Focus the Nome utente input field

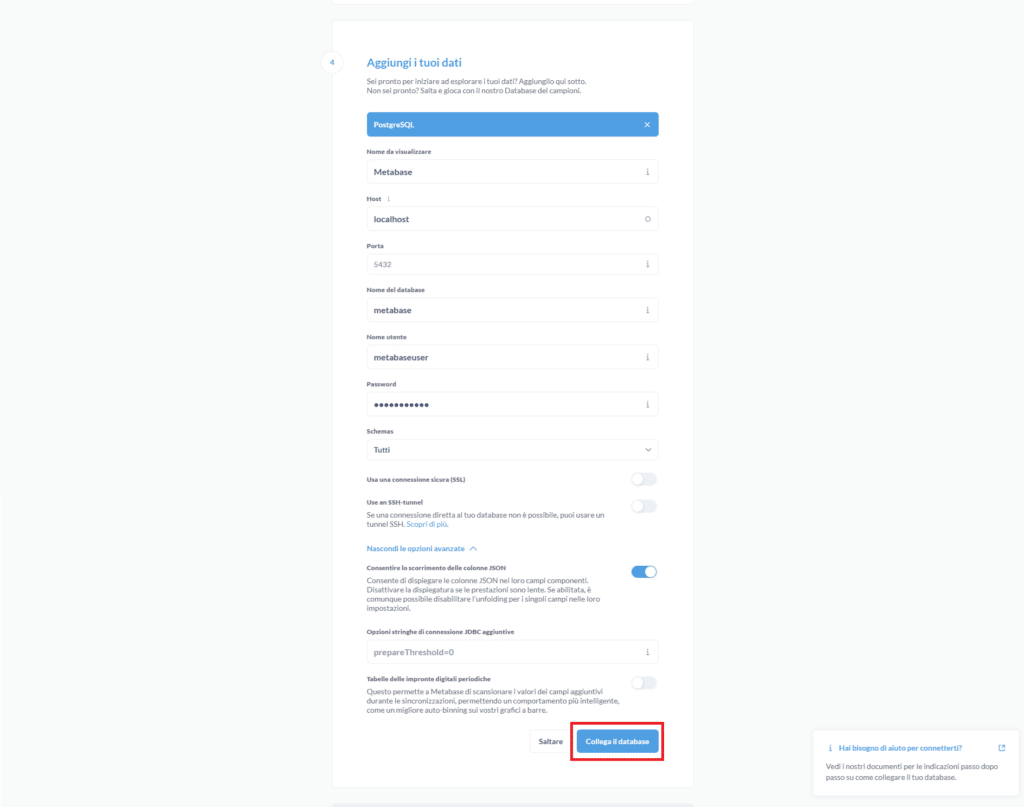pos(512,357)
